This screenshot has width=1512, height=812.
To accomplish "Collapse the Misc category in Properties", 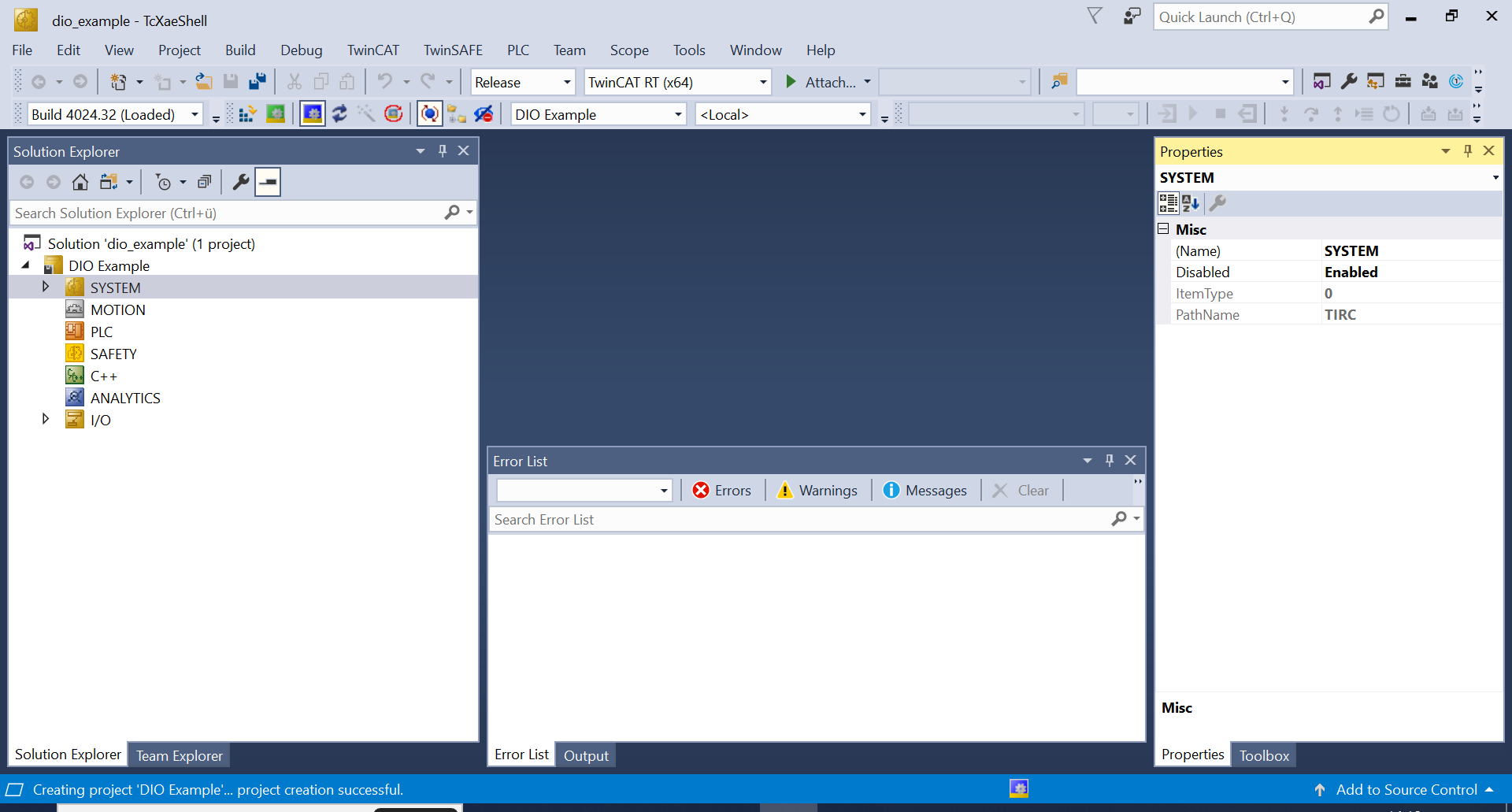I will pyautogui.click(x=1163, y=229).
